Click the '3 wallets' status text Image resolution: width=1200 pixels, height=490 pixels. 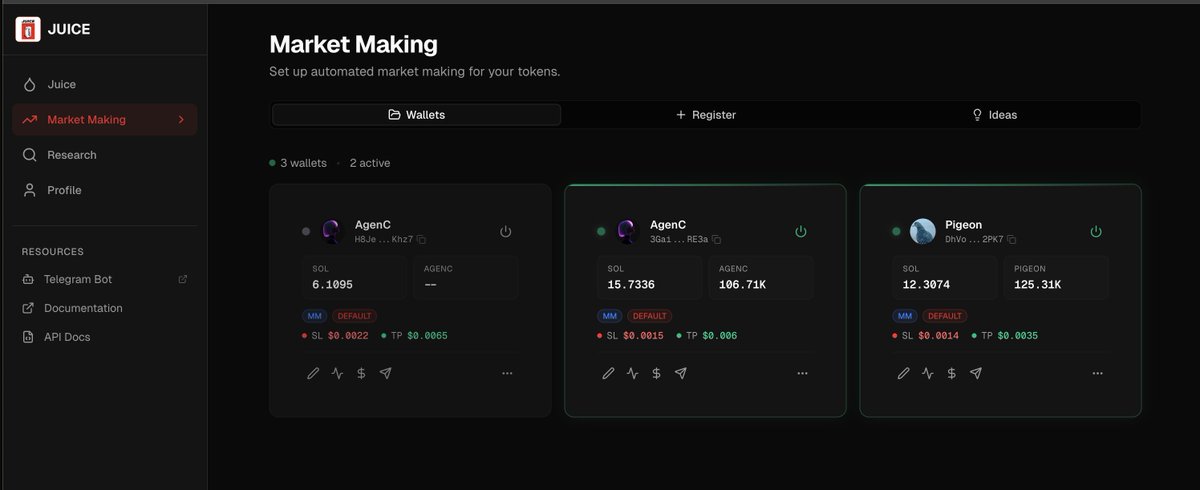[304, 162]
